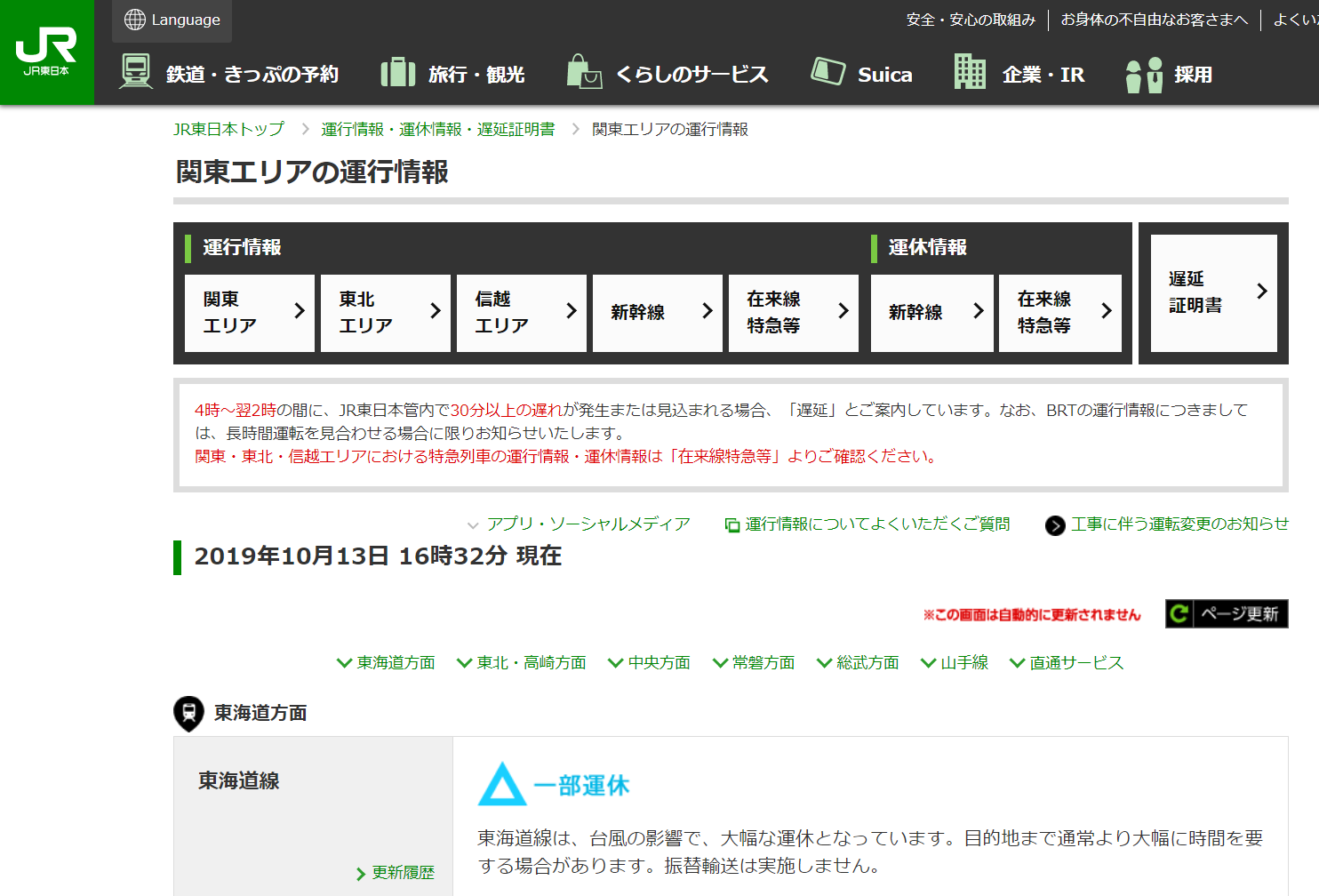Open くらしのサービス menu

667,74
